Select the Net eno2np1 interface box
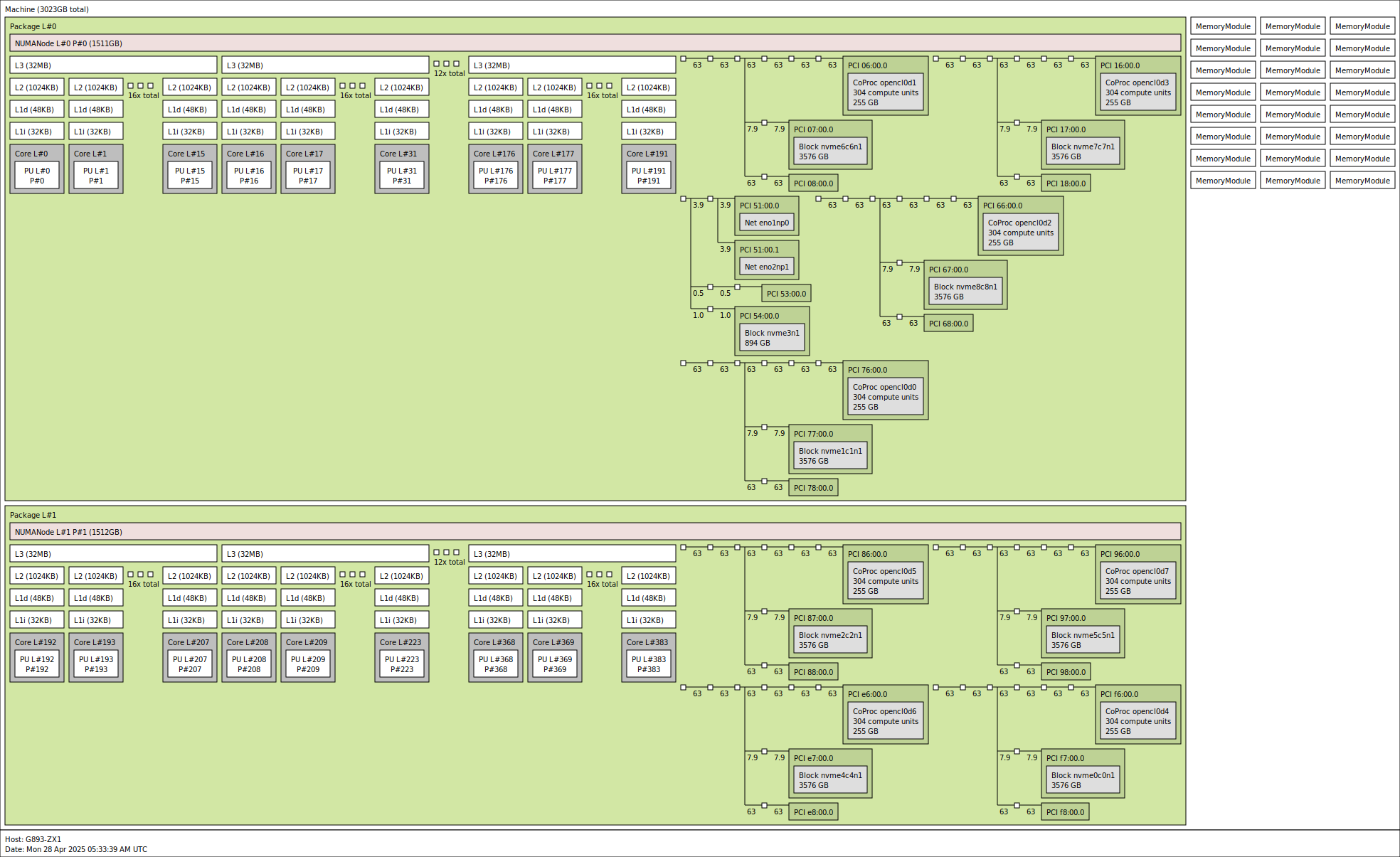1400x857 pixels. (x=766, y=267)
